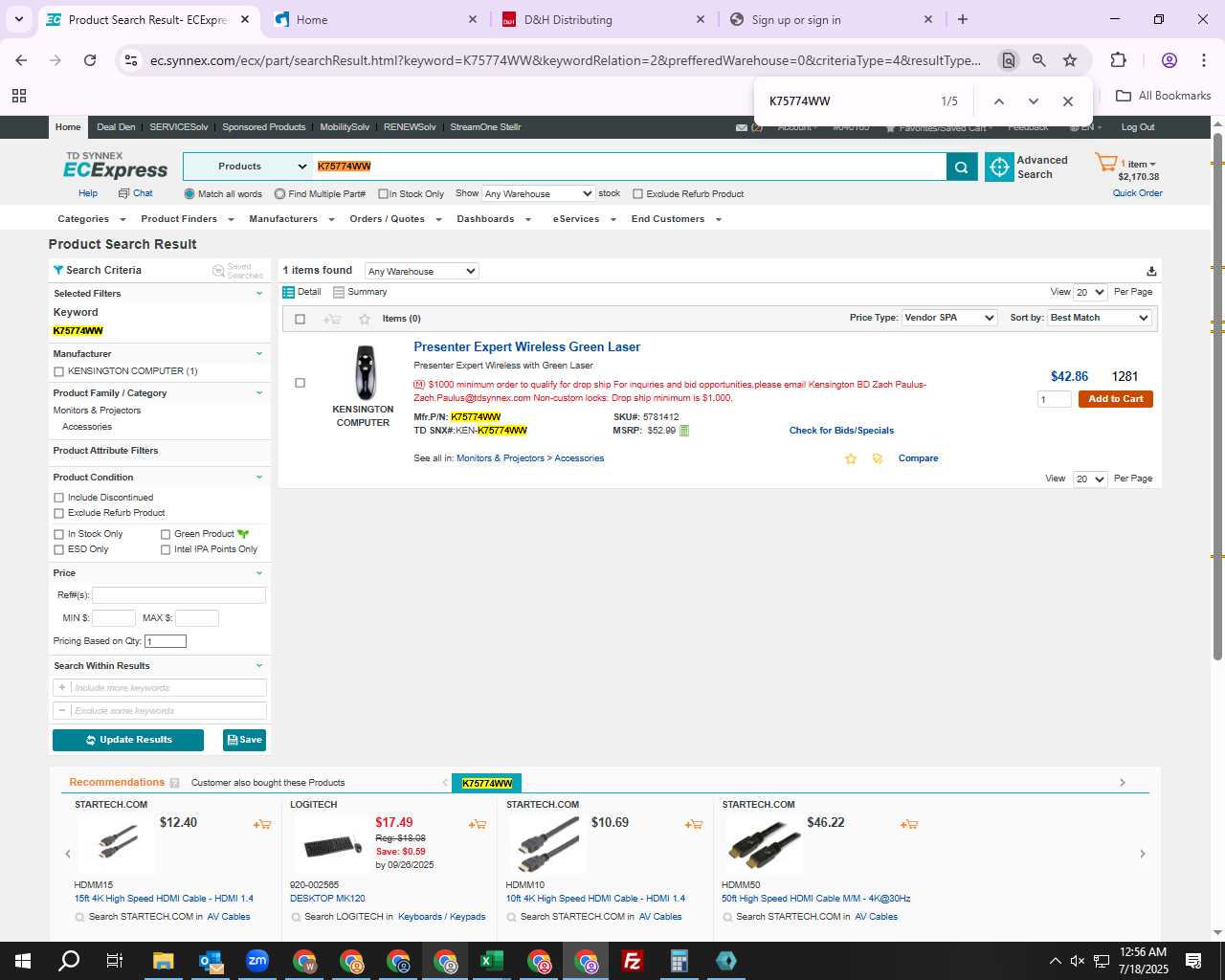The height and width of the screenshot is (980, 1225).
Task: Check KENSINGTON COMPUTER manufacturer filter
Action: pos(59,371)
